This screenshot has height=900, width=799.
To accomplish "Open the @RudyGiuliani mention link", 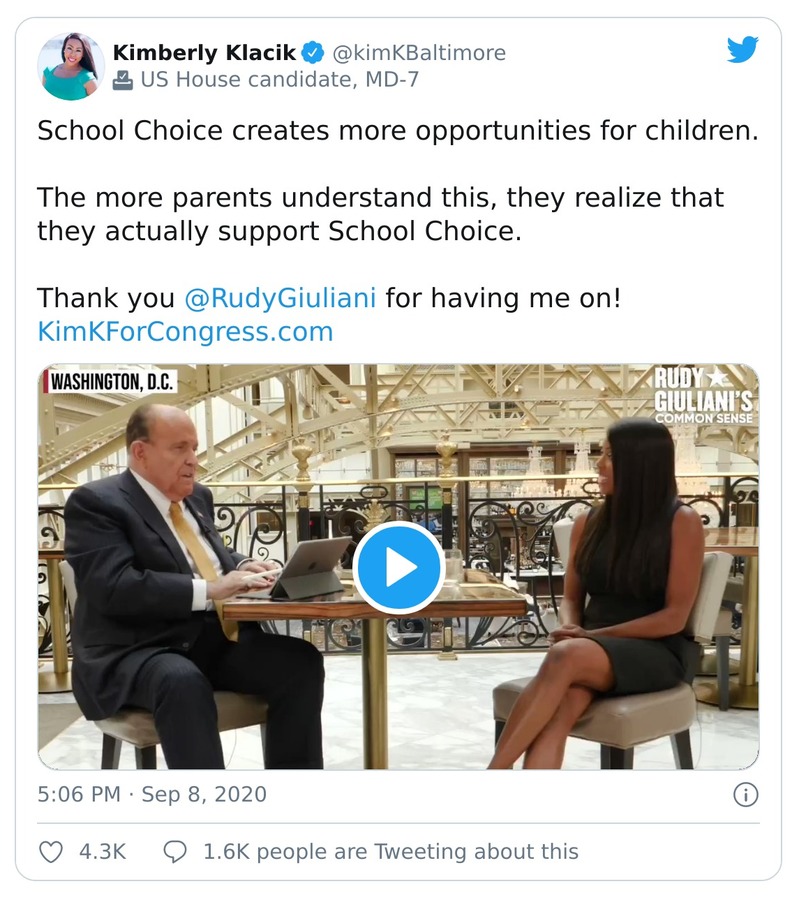I will click(281, 298).
